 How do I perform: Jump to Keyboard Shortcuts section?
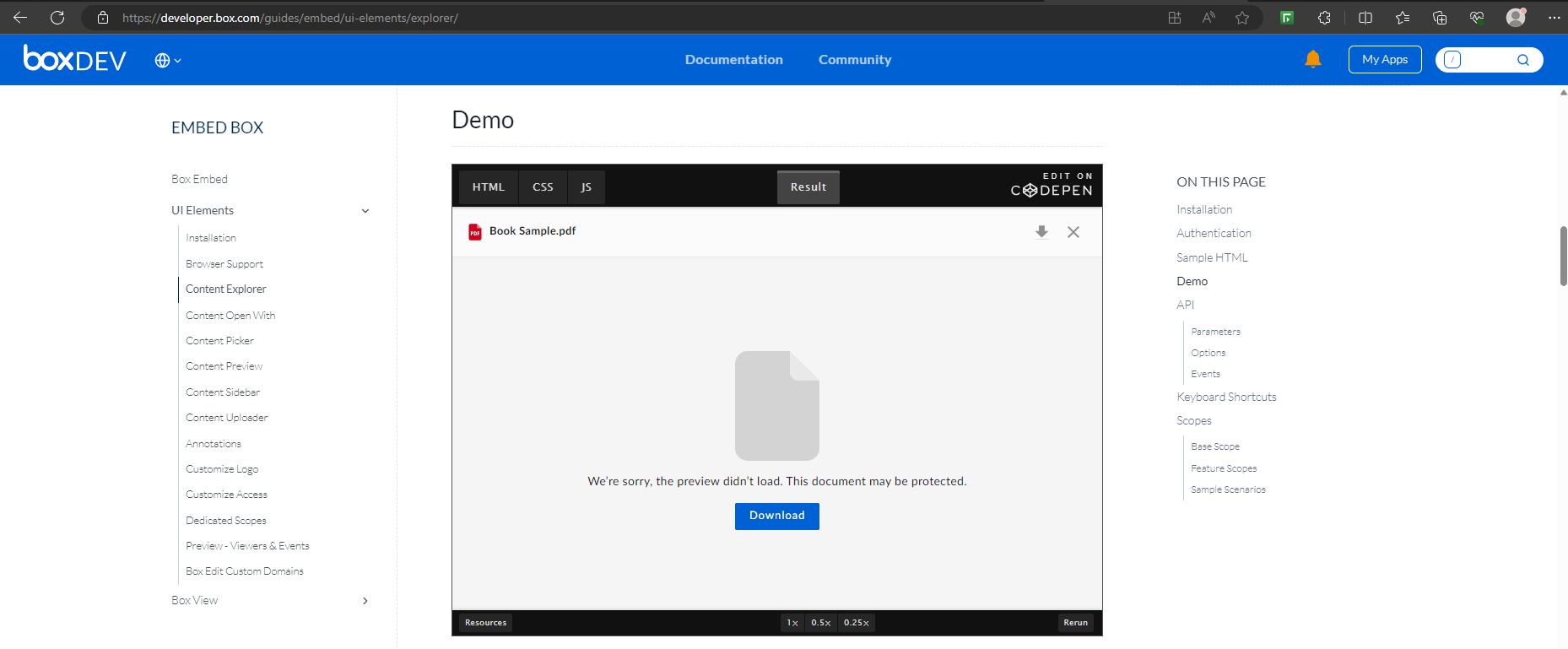1226,397
